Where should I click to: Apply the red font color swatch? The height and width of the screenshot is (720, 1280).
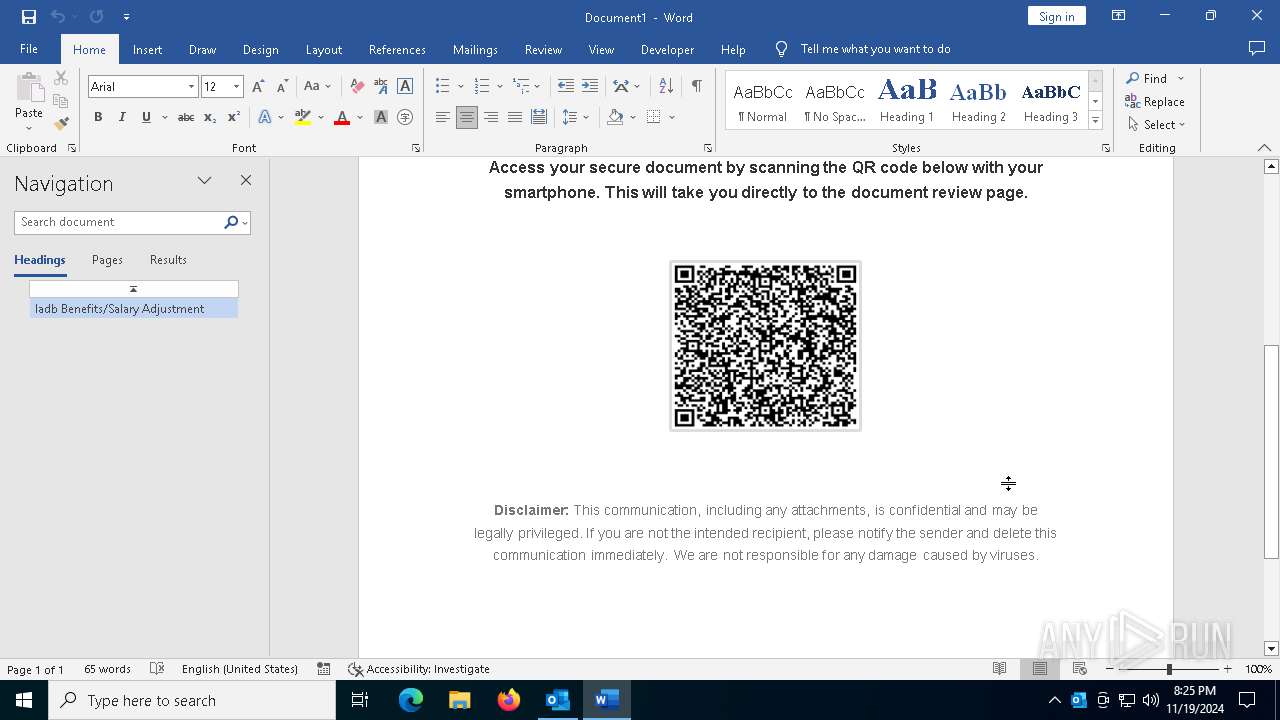(x=341, y=117)
